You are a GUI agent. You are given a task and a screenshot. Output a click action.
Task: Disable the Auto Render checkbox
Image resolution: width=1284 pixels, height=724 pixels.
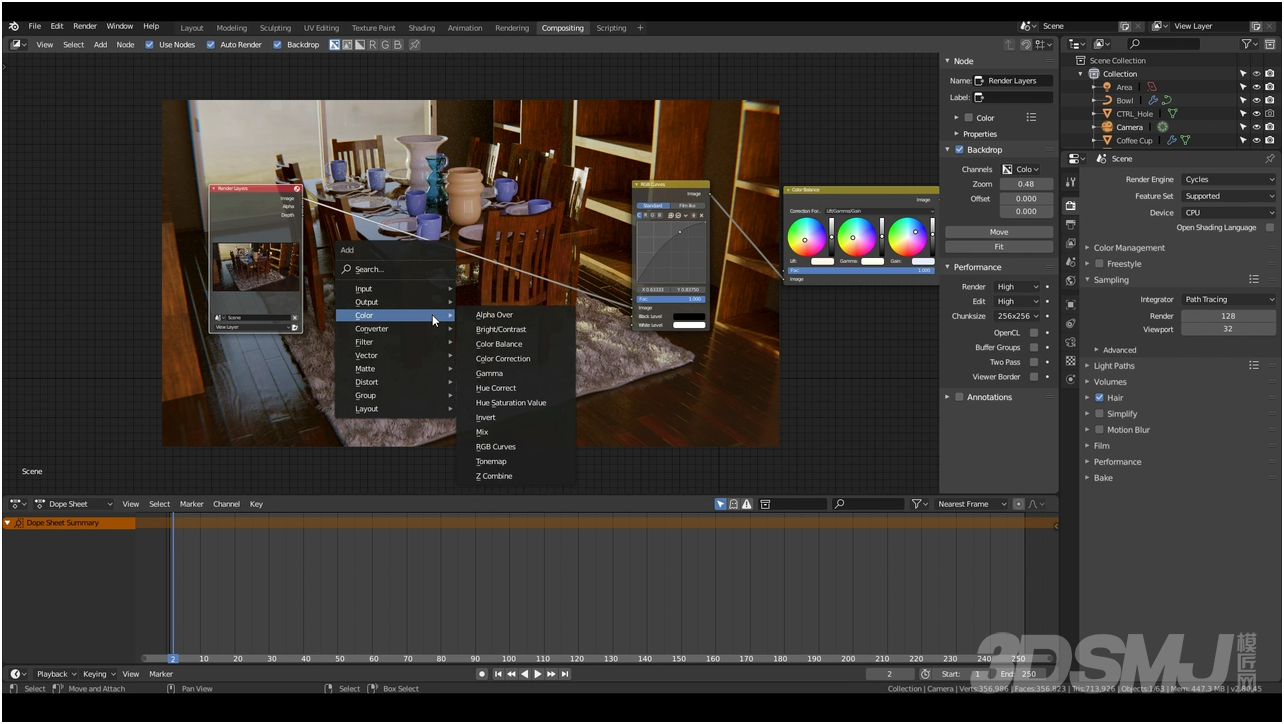[211, 44]
